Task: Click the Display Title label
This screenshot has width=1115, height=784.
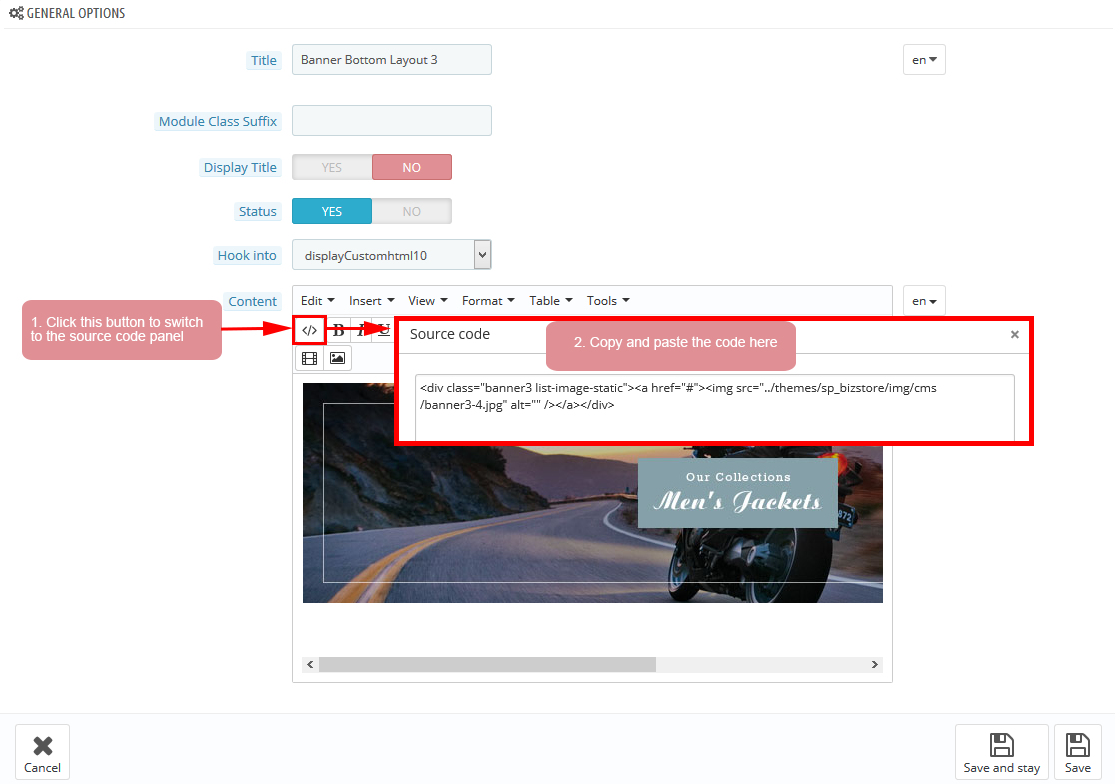Action: coord(240,168)
